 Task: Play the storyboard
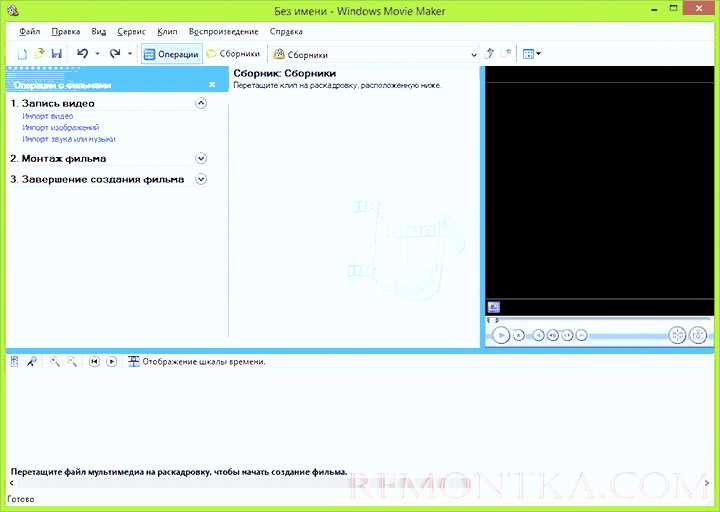[112, 362]
